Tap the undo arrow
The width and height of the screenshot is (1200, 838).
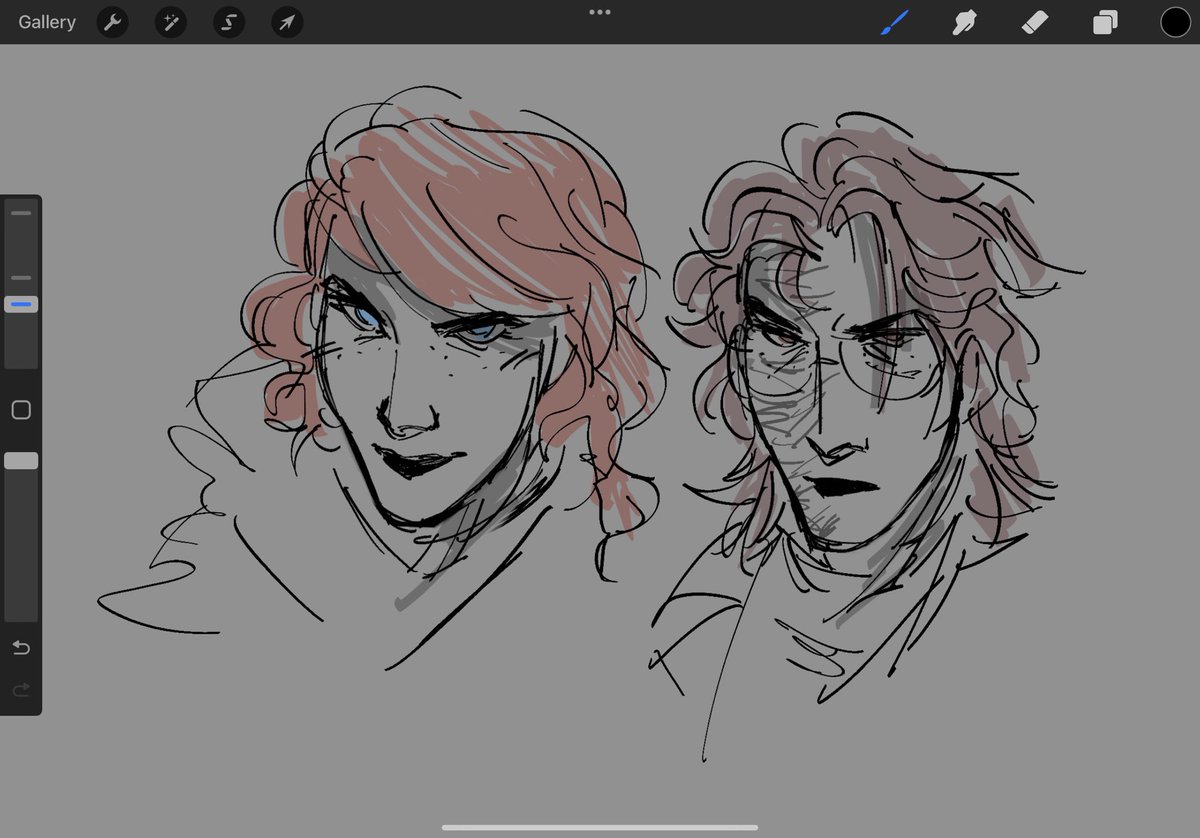21,647
